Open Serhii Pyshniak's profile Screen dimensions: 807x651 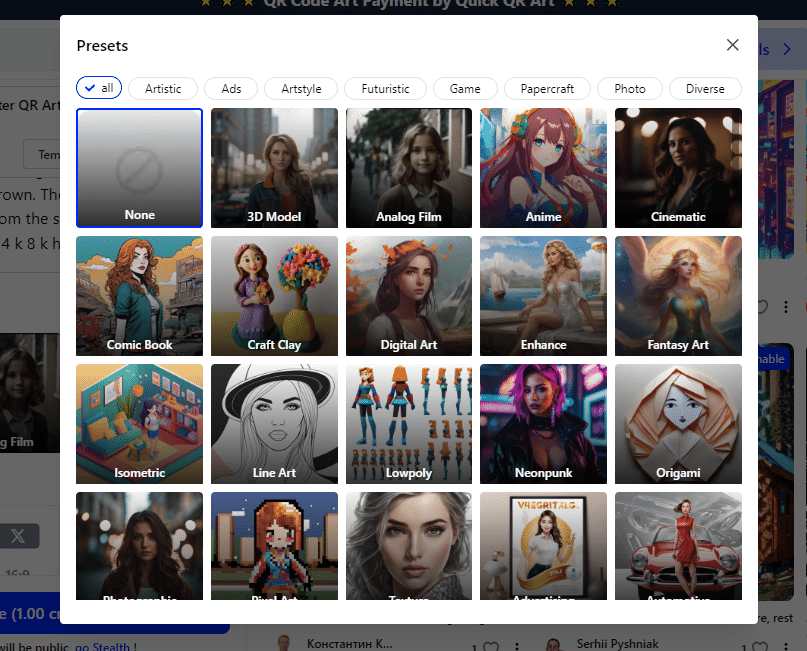click(x=617, y=644)
